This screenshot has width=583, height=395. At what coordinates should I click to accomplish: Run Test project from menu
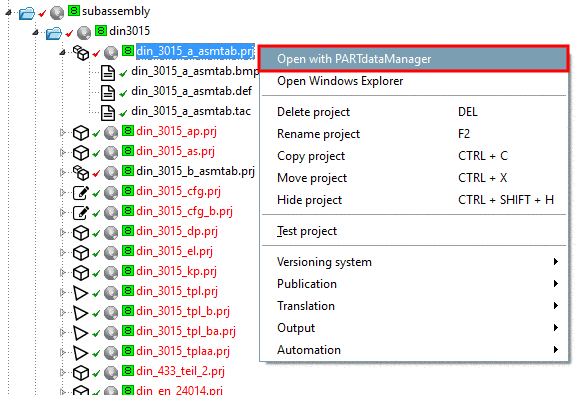click(414, 231)
